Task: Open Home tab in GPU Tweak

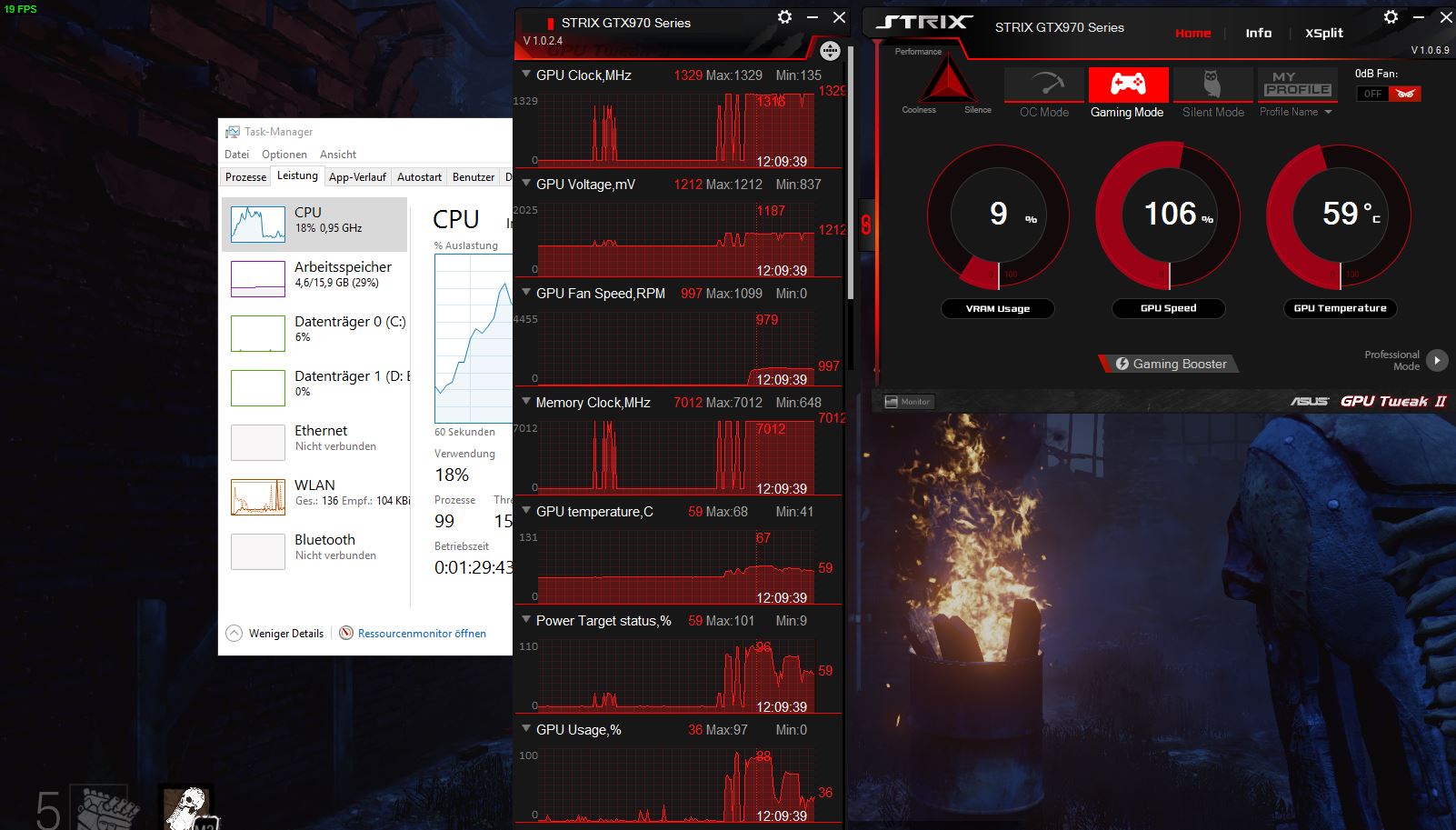Action: pyautogui.click(x=1192, y=33)
